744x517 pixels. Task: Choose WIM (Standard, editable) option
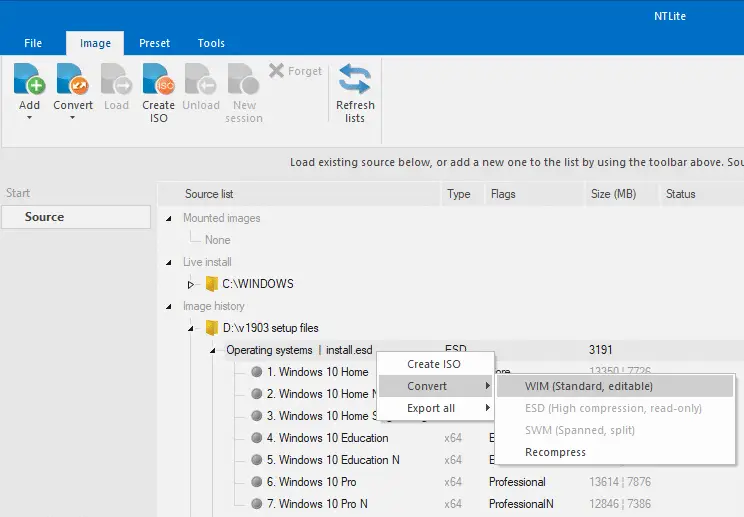tap(615, 386)
